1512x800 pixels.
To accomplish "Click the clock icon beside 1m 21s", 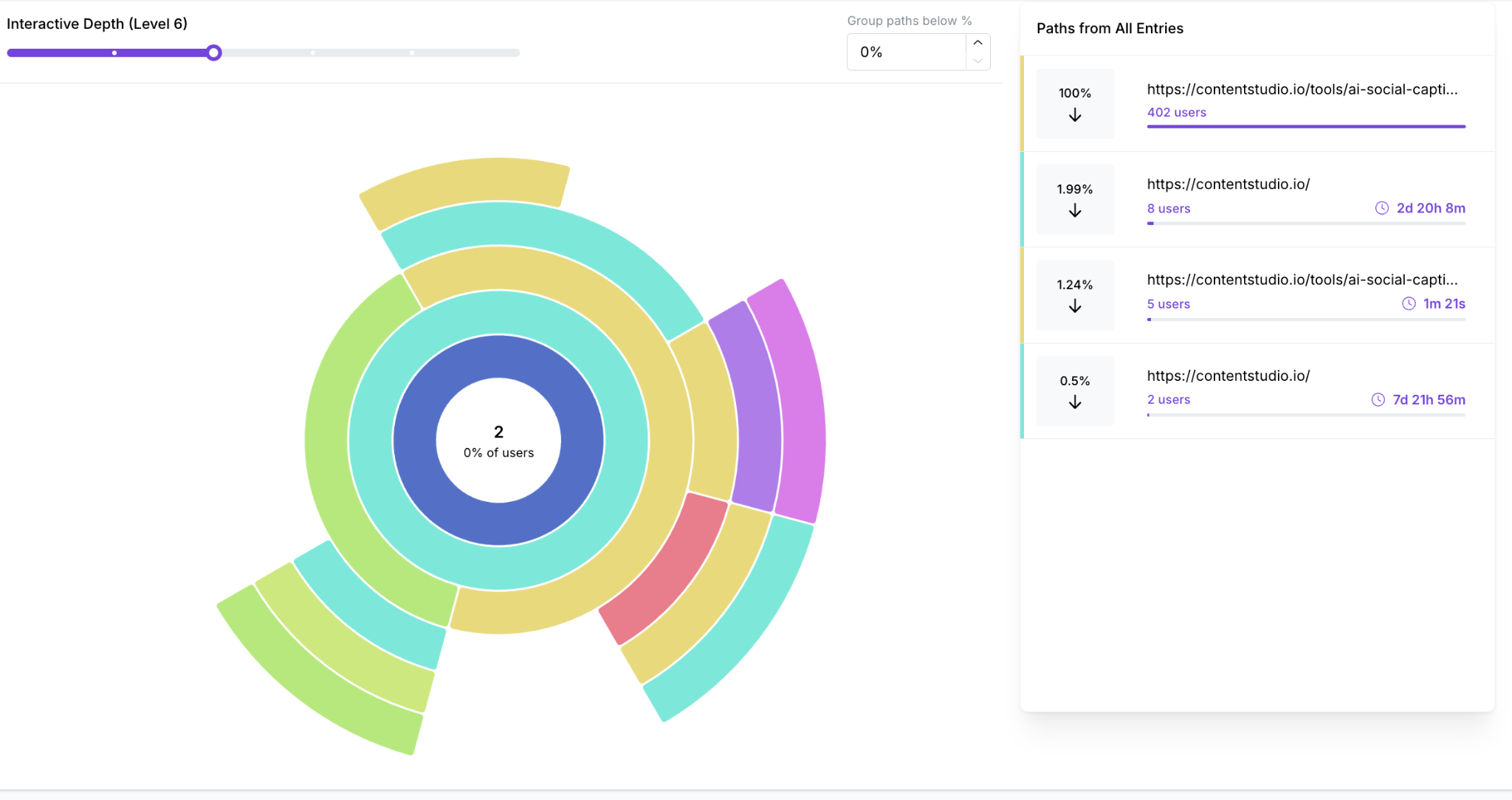I will click(x=1409, y=303).
